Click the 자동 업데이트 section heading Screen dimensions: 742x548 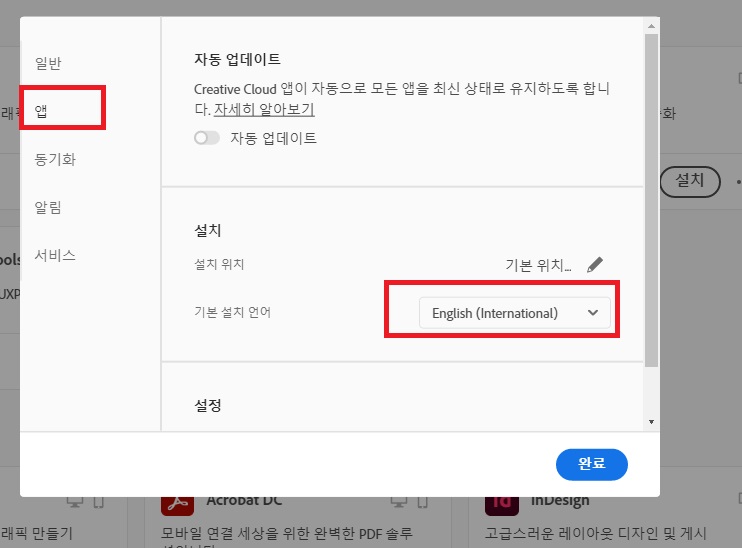click(238, 59)
